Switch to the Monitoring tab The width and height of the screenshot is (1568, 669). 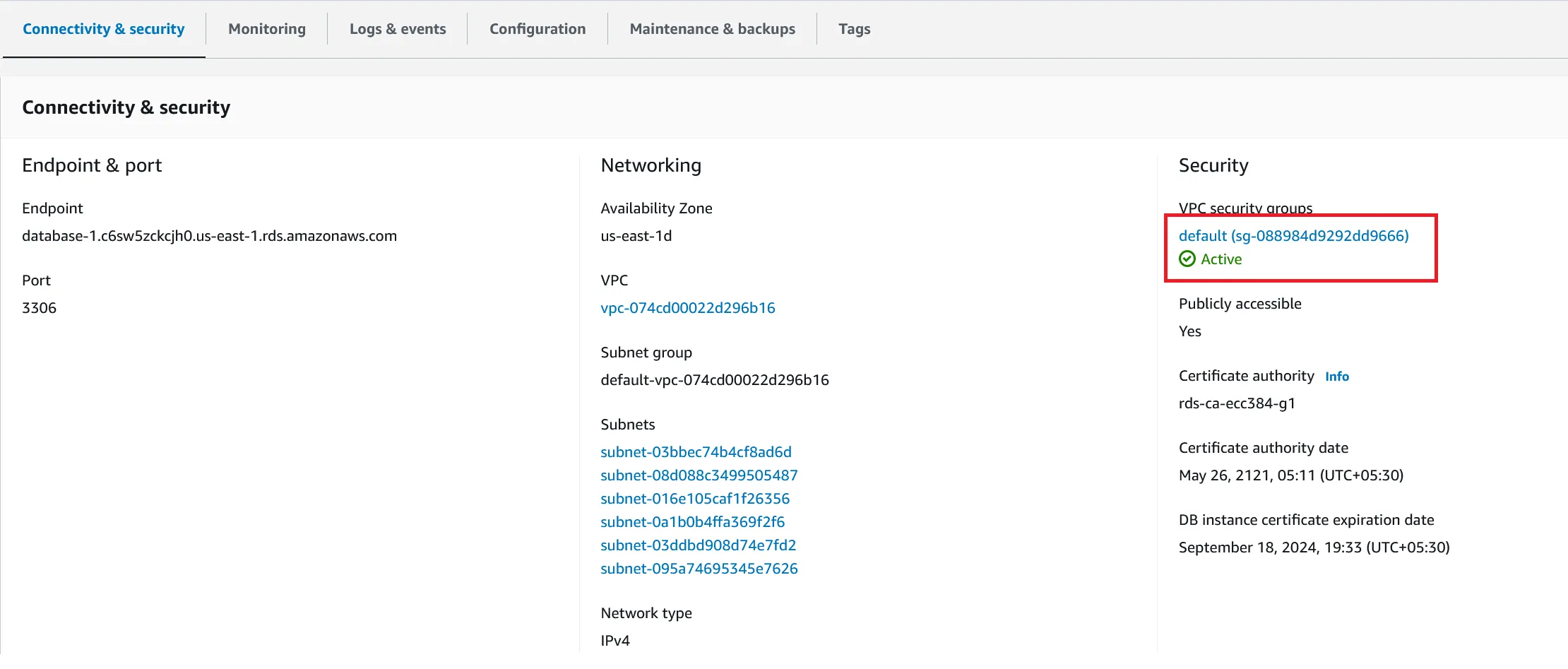[266, 29]
